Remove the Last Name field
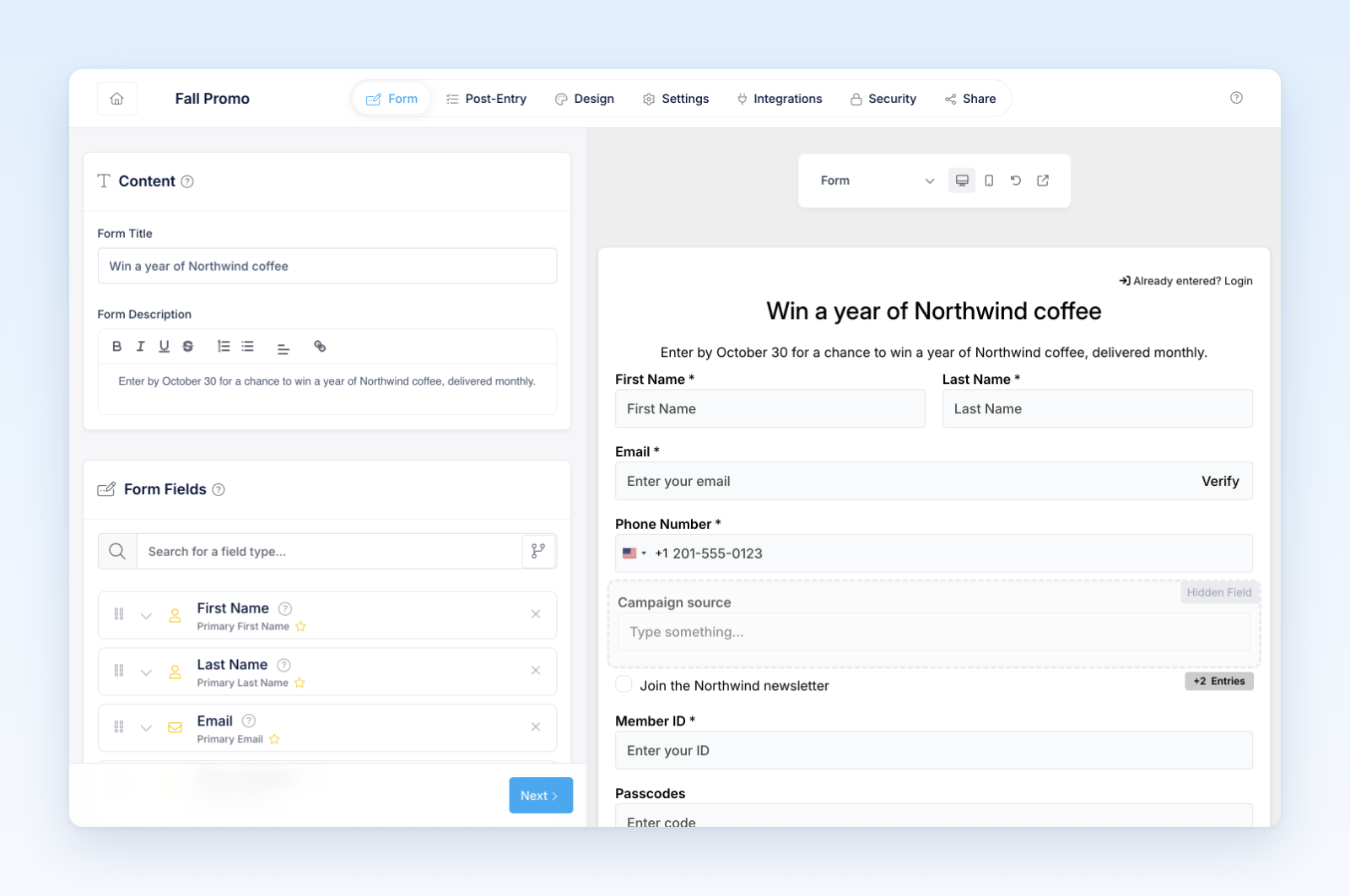1350x896 pixels. point(536,671)
